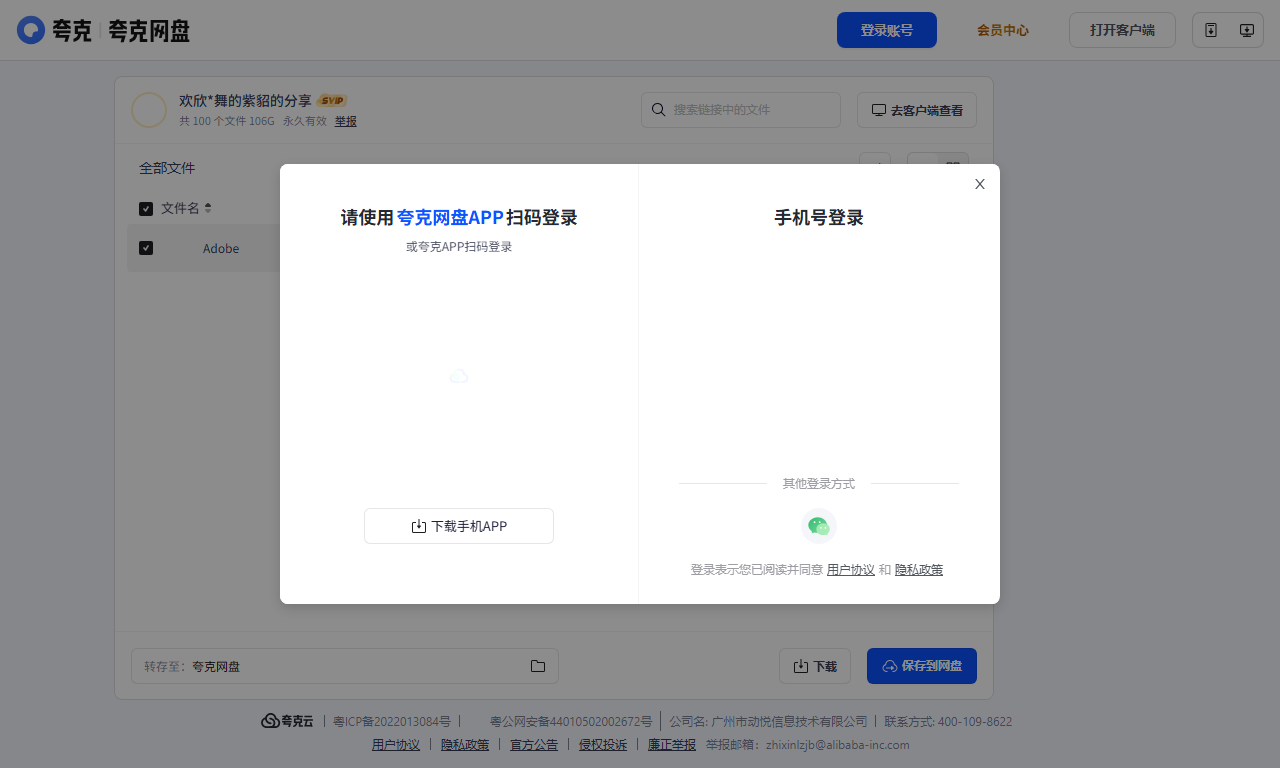Image resolution: width=1280 pixels, height=768 pixels.
Task: Click 下载手机APP button in login dialog
Action: click(x=459, y=526)
